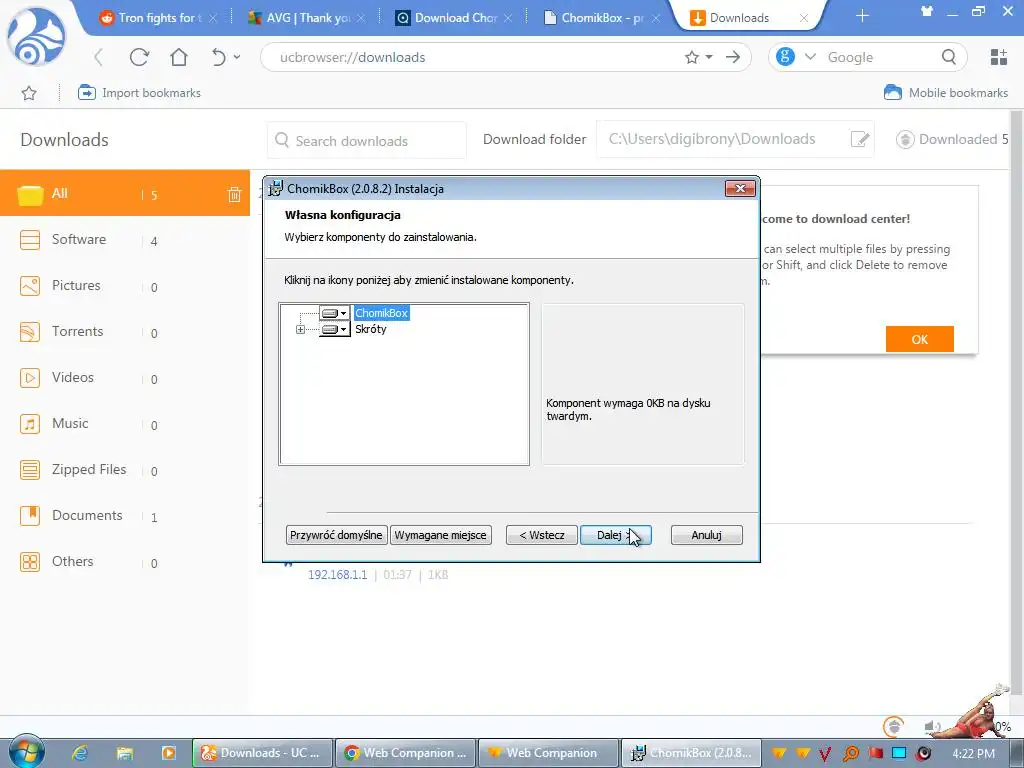This screenshot has width=1024, height=768.
Task: Click the download folder path field
Action: click(735, 139)
